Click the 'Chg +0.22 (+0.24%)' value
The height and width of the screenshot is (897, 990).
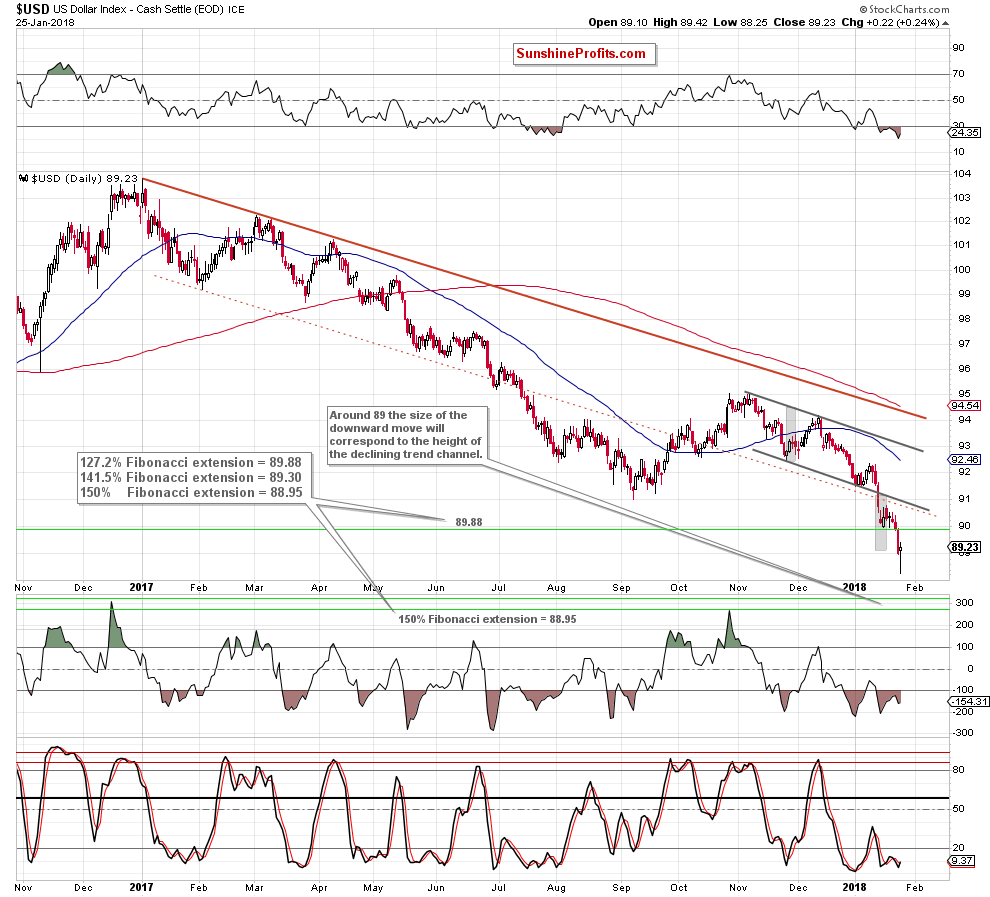890,22
